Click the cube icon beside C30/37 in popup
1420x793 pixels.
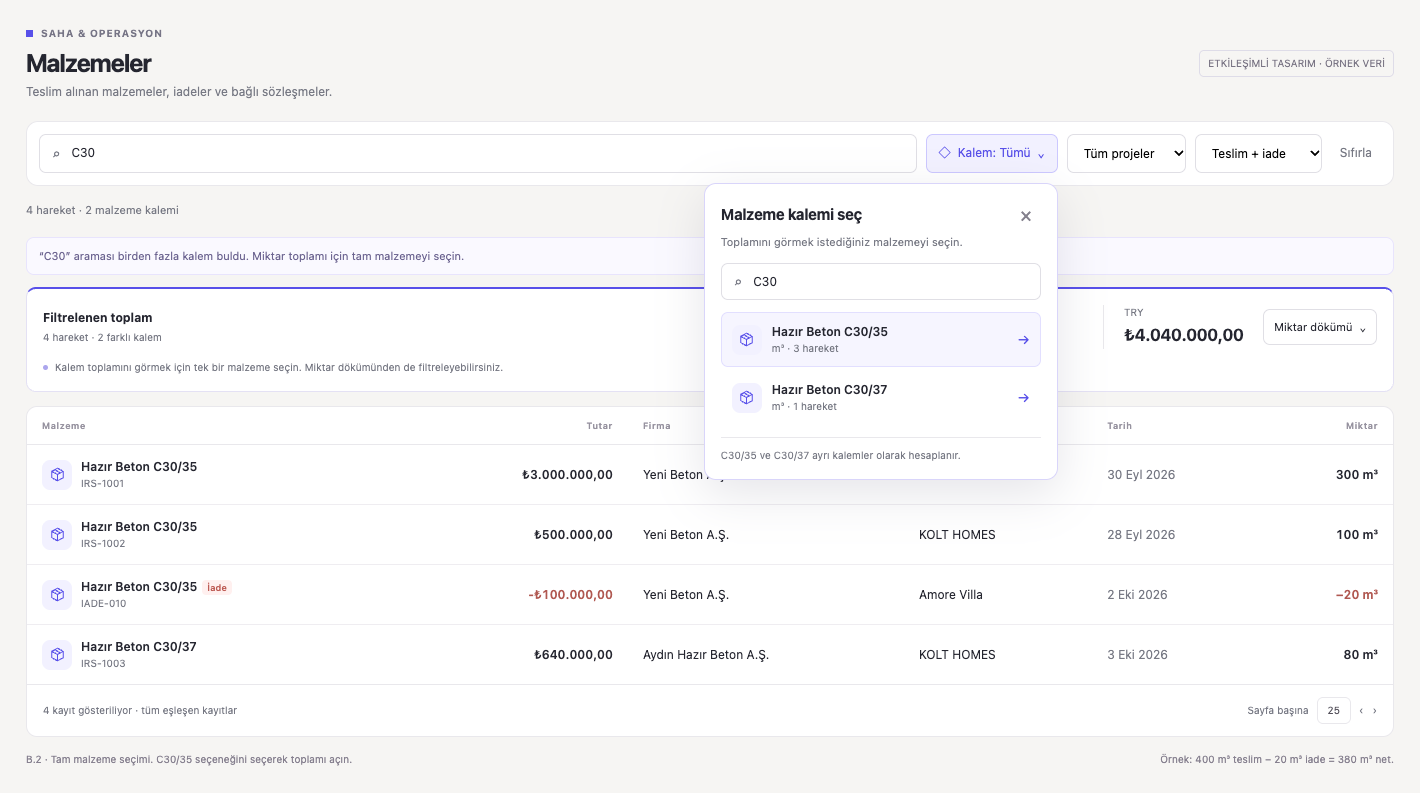(747, 398)
